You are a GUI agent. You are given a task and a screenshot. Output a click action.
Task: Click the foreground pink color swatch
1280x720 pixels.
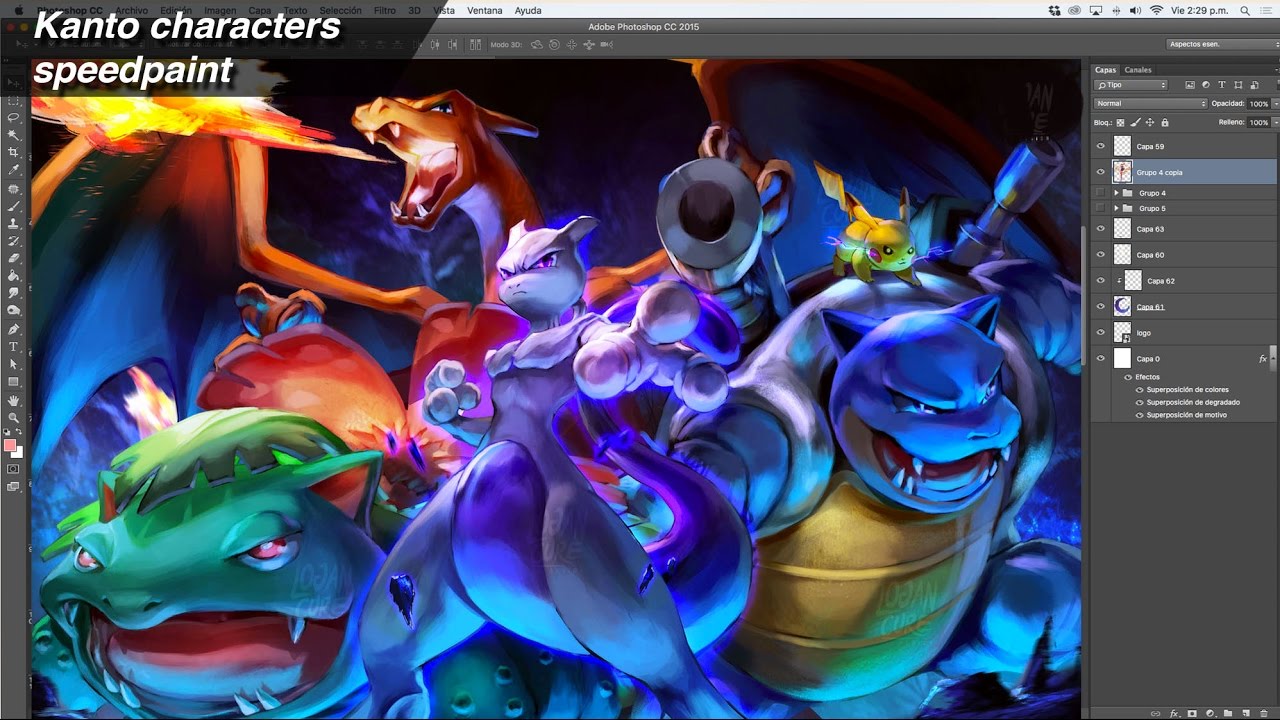click(x=10, y=446)
